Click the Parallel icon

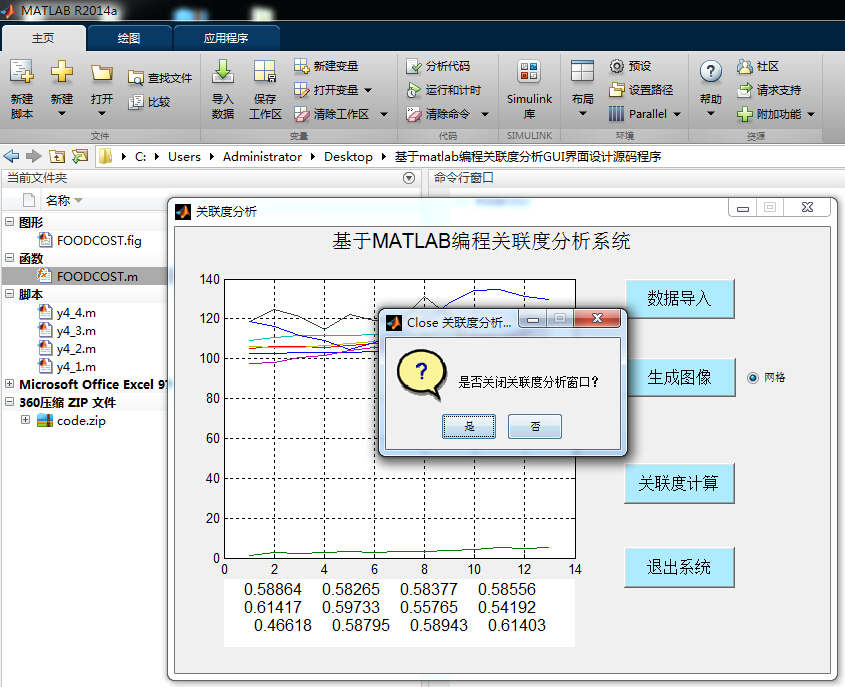[617, 114]
